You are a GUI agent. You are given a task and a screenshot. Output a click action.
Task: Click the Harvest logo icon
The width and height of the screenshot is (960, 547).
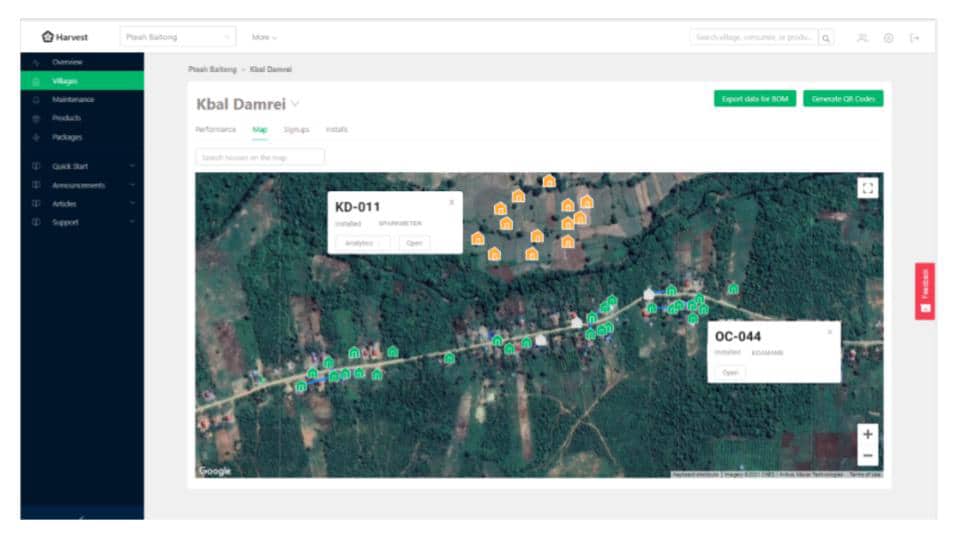point(47,37)
